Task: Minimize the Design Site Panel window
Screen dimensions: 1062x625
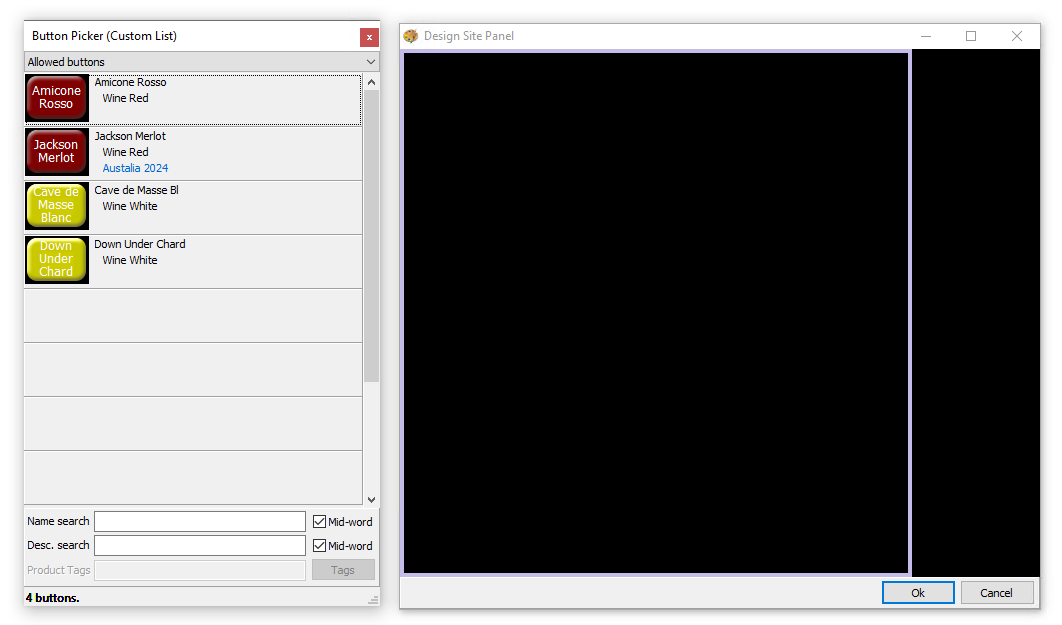Action: (926, 36)
